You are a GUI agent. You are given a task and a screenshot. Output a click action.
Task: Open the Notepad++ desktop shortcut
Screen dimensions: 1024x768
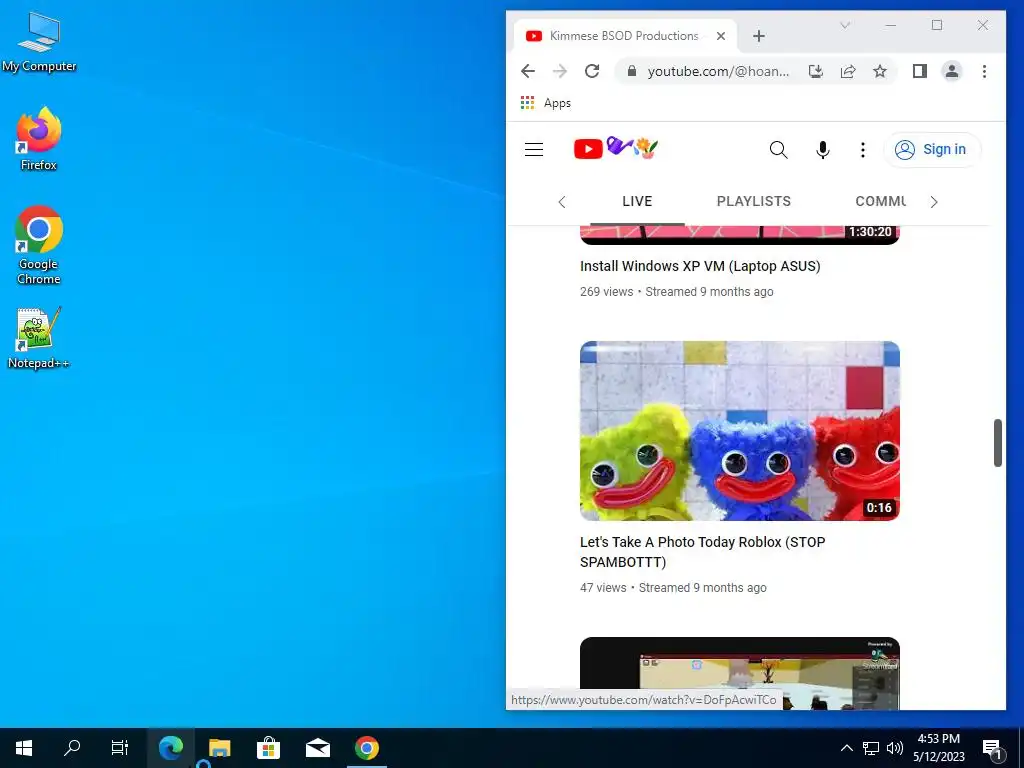click(39, 338)
